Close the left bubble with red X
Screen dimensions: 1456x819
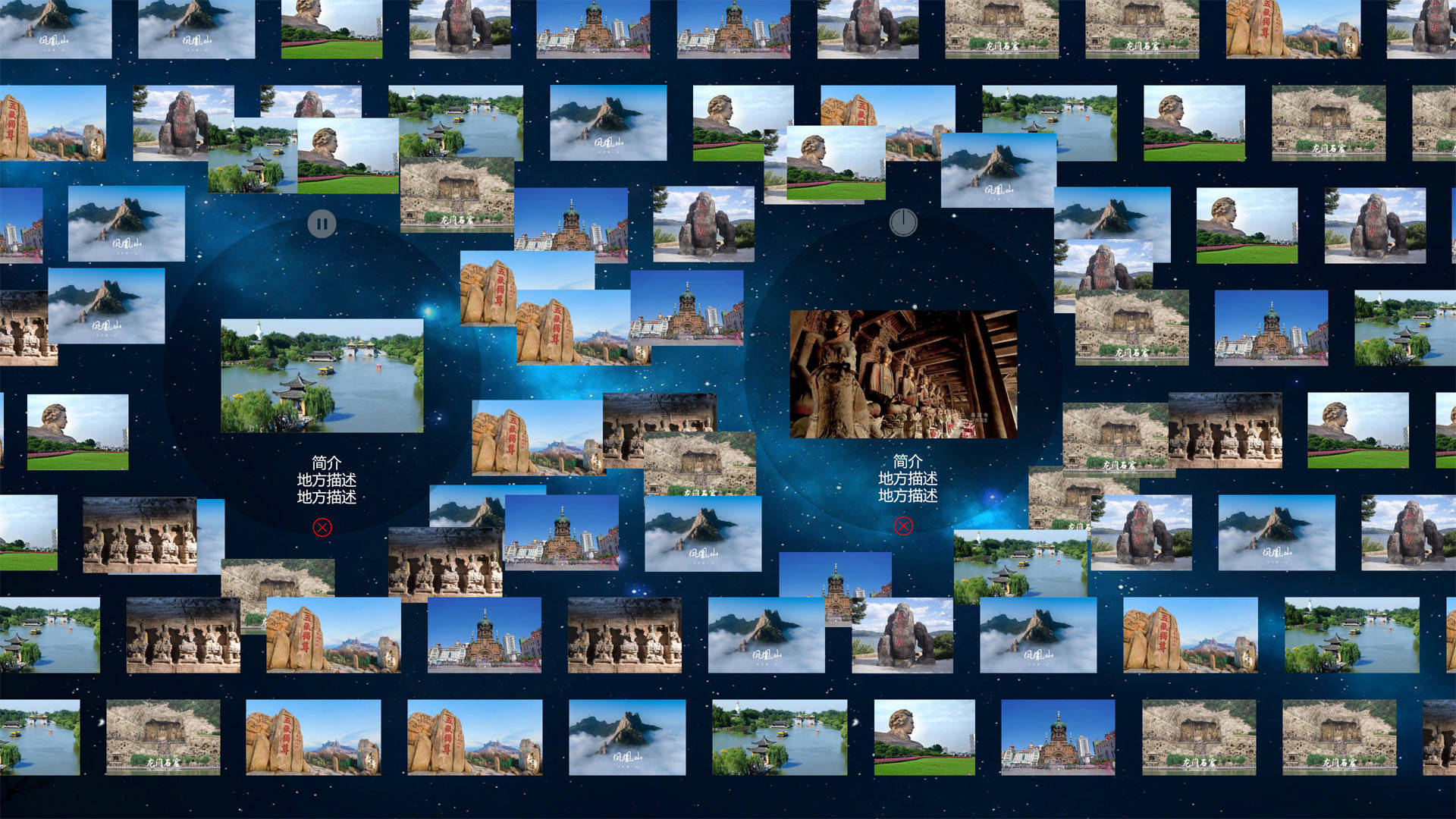coord(322,527)
